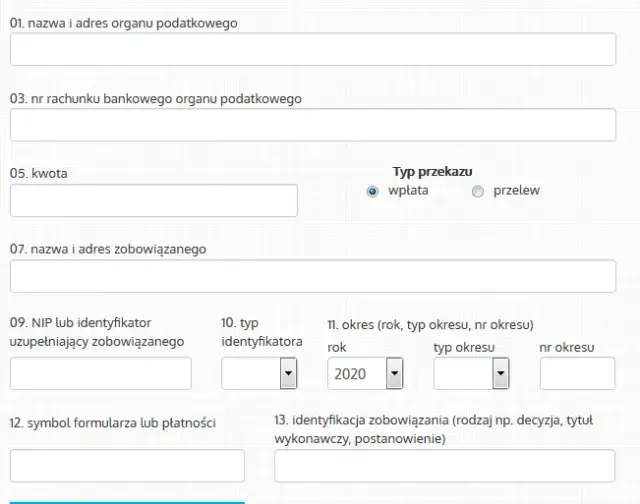
Task: Click the '13. identyfikacja zobowiązania' label text
Action: (x=442, y=429)
